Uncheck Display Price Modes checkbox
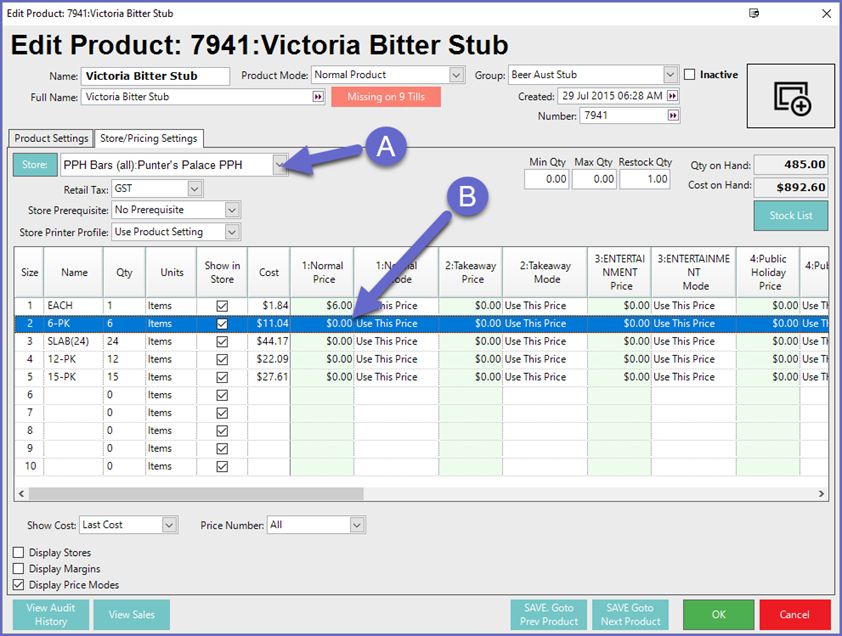The width and height of the screenshot is (842, 636). (19, 584)
